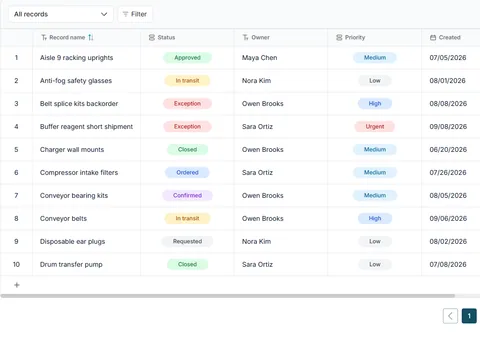Open record Buffer reagent short shipment
The width and height of the screenshot is (480, 360).
(x=86, y=127)
